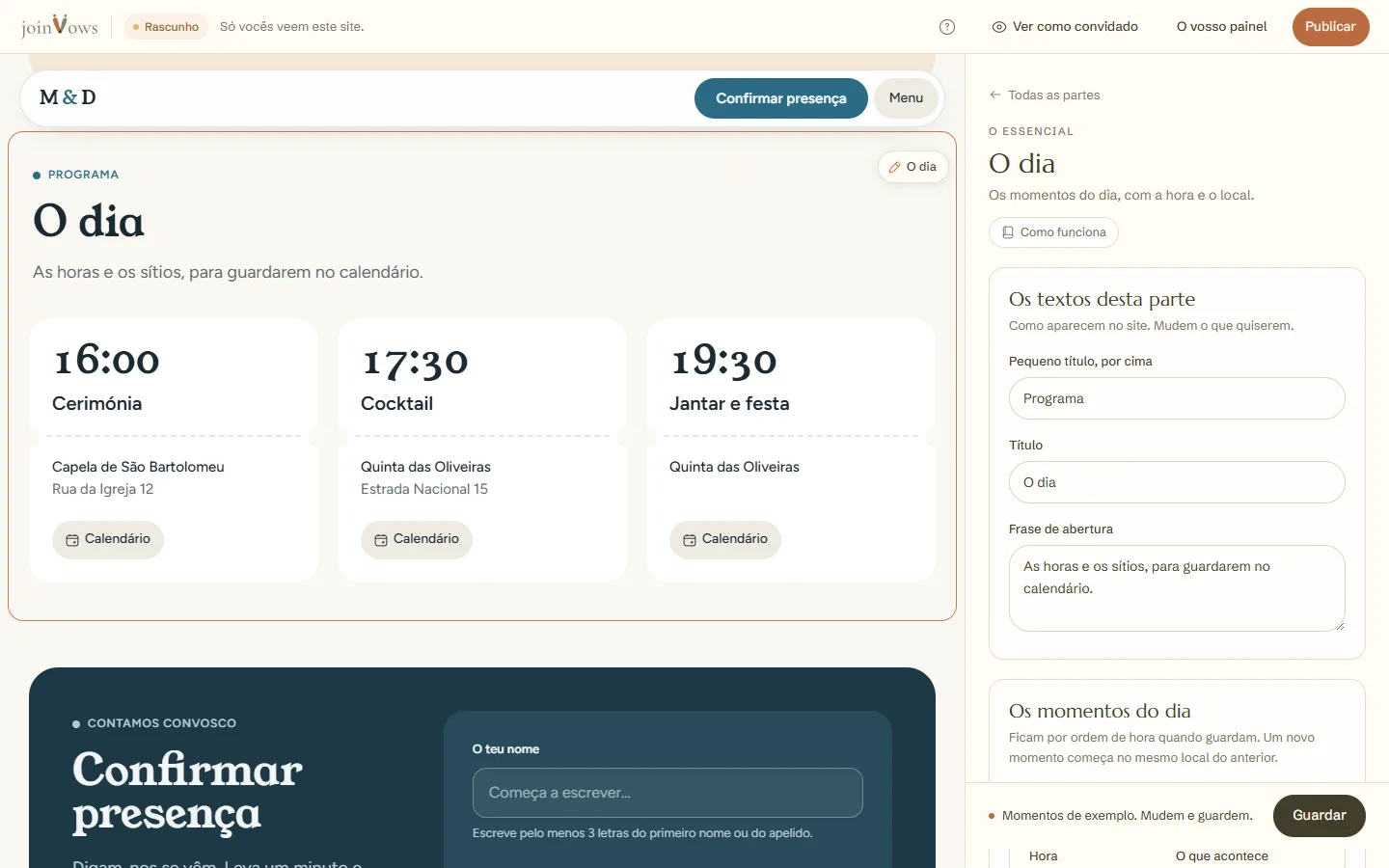Add Jantar e festa to Calendário
Viewport: 1389px width, 868px height.
(x=725, y=539)
